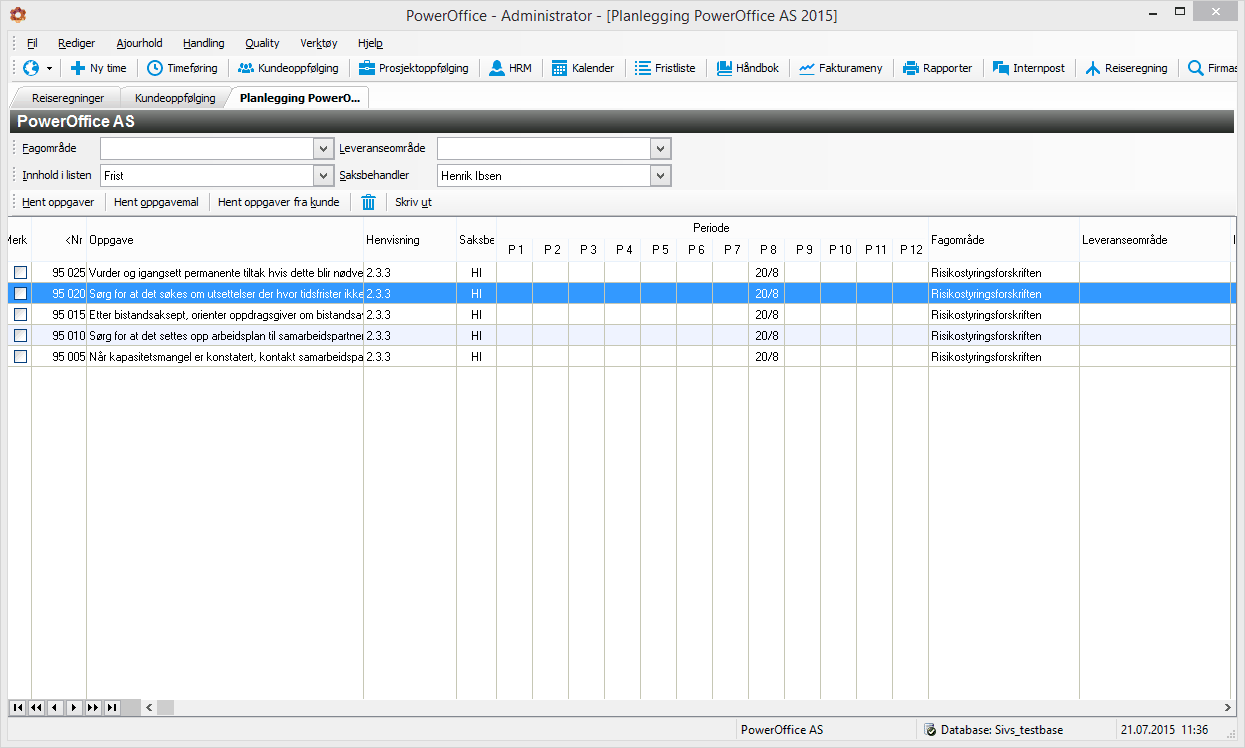The height and width of the screenshot is (748, 1245).
Task: Open the HRM module
Action: 510,68
